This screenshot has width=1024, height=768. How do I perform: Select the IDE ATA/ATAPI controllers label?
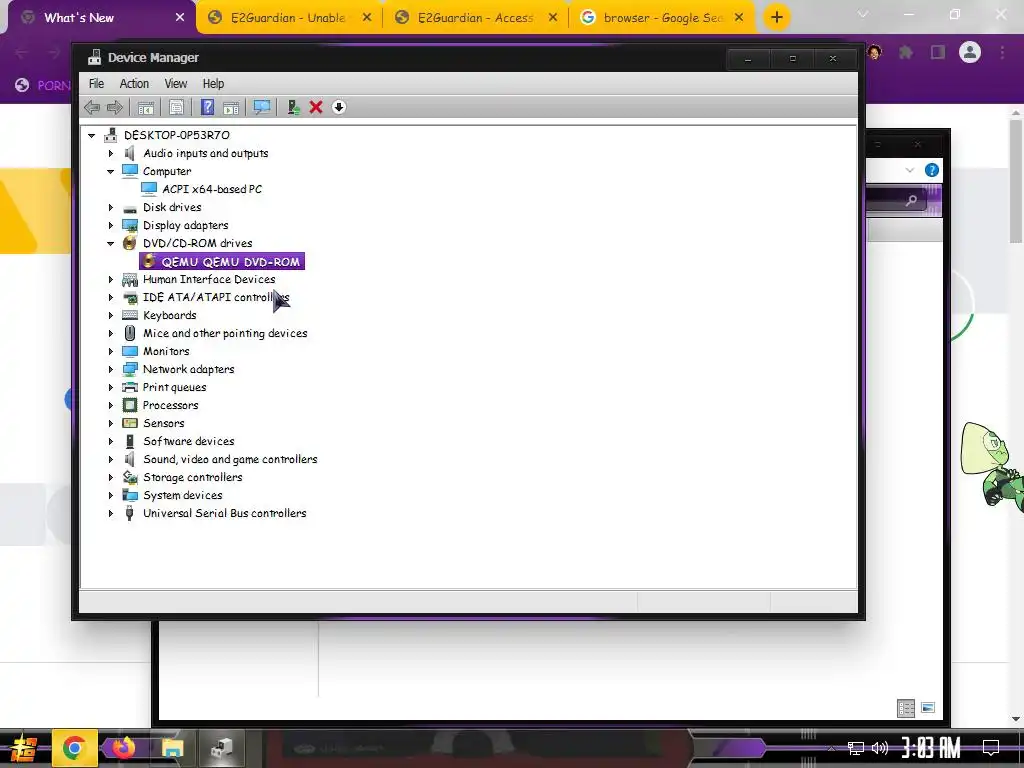click(x=216, y=297)
